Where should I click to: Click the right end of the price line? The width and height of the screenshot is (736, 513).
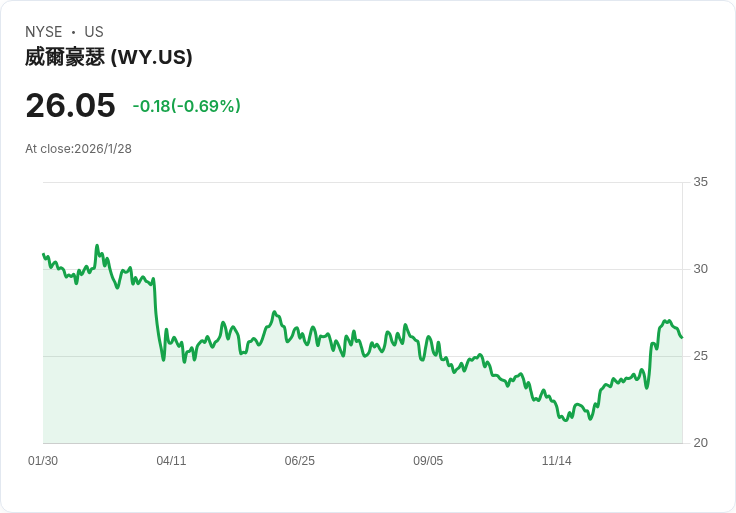tap(682, 337)
